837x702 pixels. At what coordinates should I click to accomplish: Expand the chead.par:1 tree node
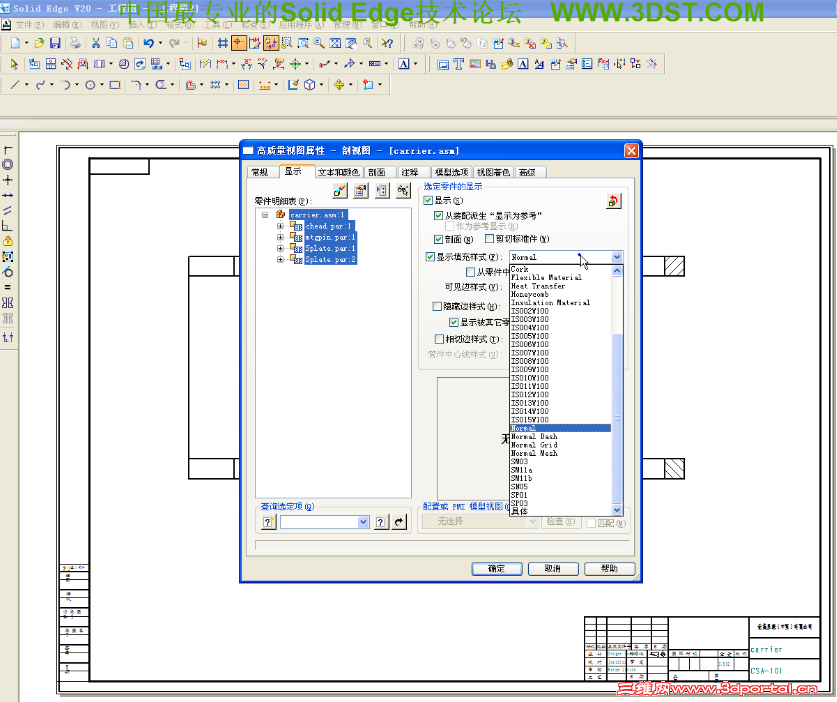tap(280, 226)
